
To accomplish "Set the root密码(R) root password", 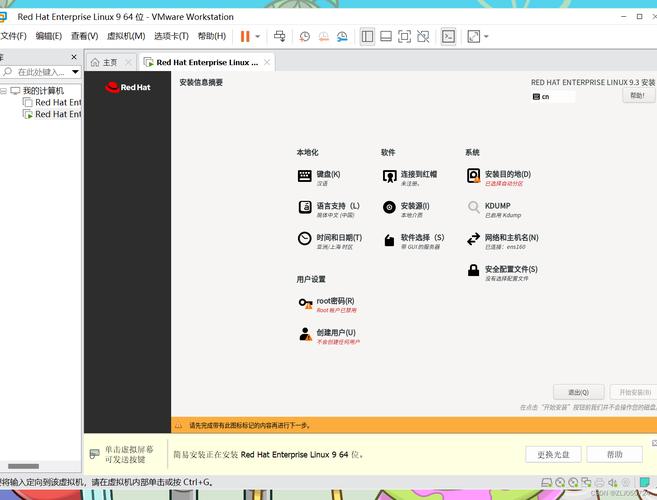I will click(327, 305).
